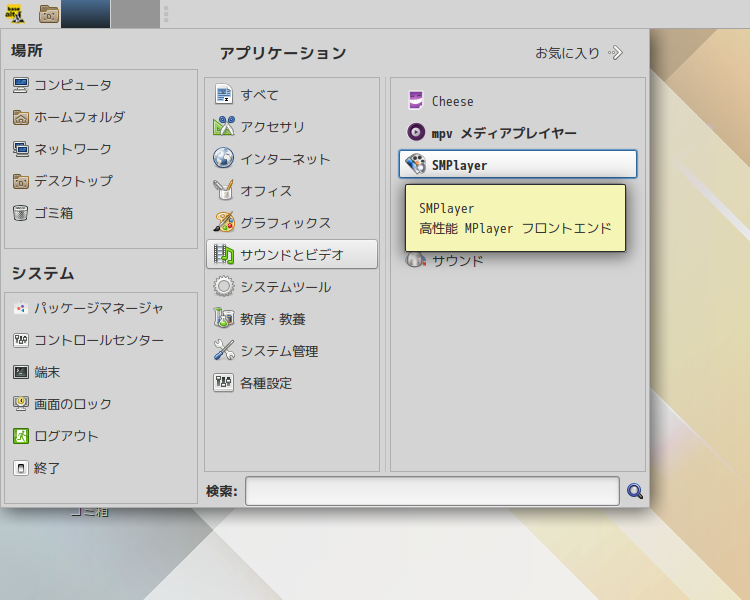Click the Preferences (各種設定) category icon

[x=223, y=383]
